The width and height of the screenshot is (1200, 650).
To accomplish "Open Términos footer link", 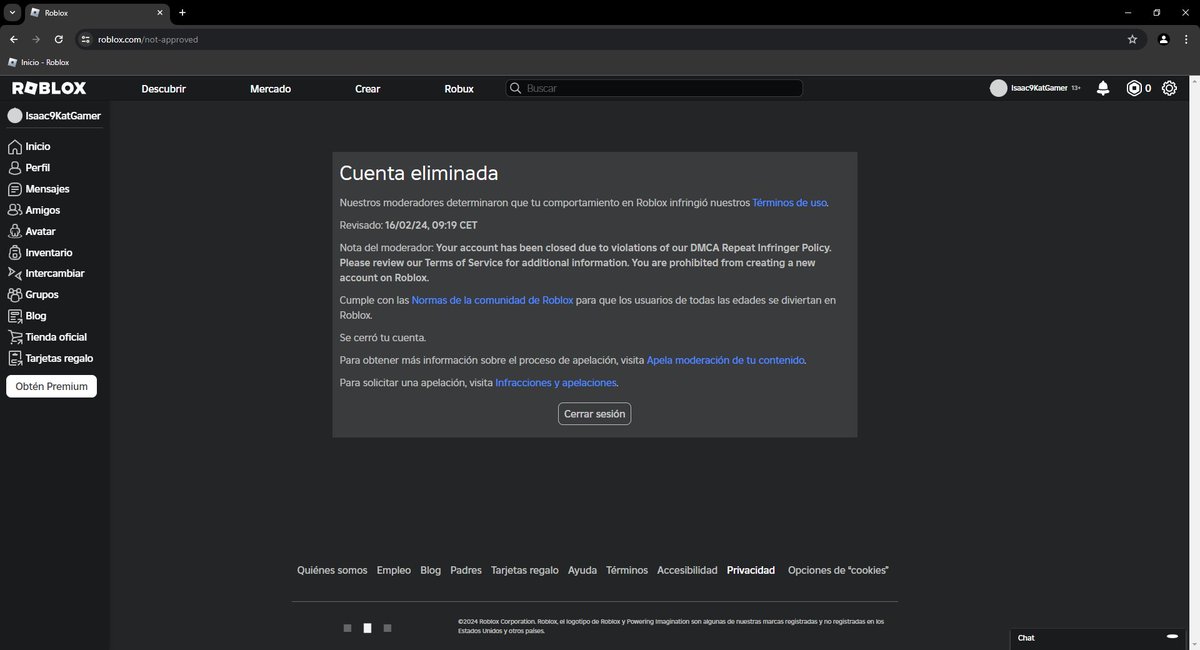I will click(x=627, y=570).
